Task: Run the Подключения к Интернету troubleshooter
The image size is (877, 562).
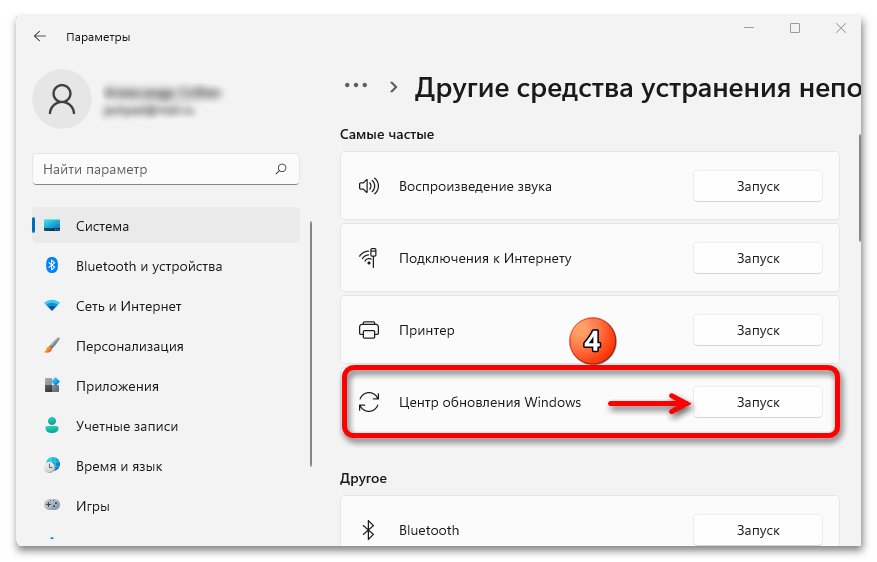Action: pos(757,258)
